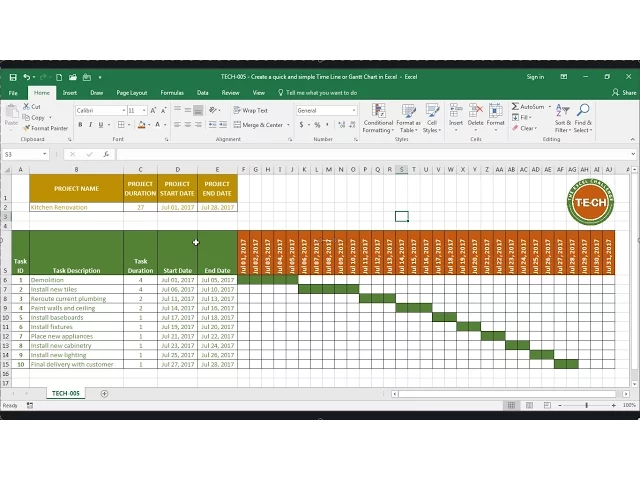Collapse the ribbon with chevron
This screenshot has width=640, height=480.
632,139
